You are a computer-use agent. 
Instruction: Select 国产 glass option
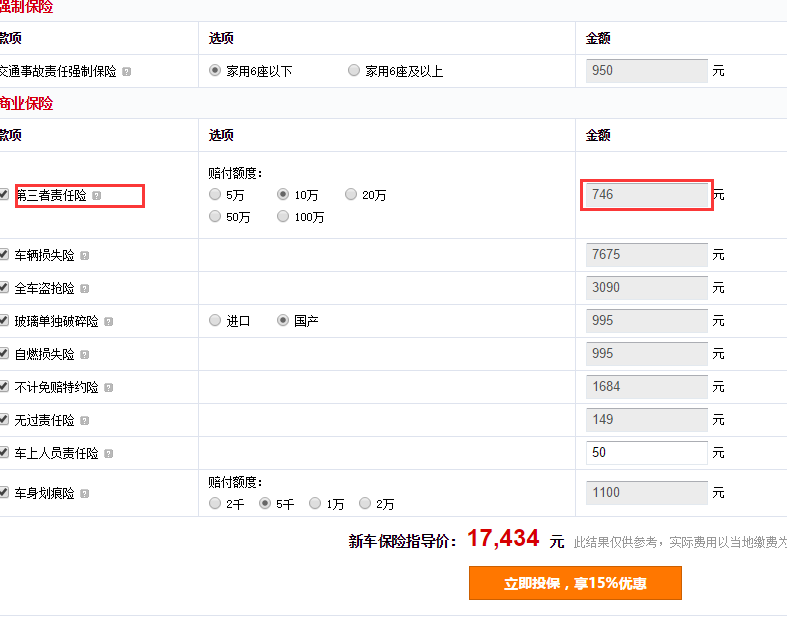(283, 320)
